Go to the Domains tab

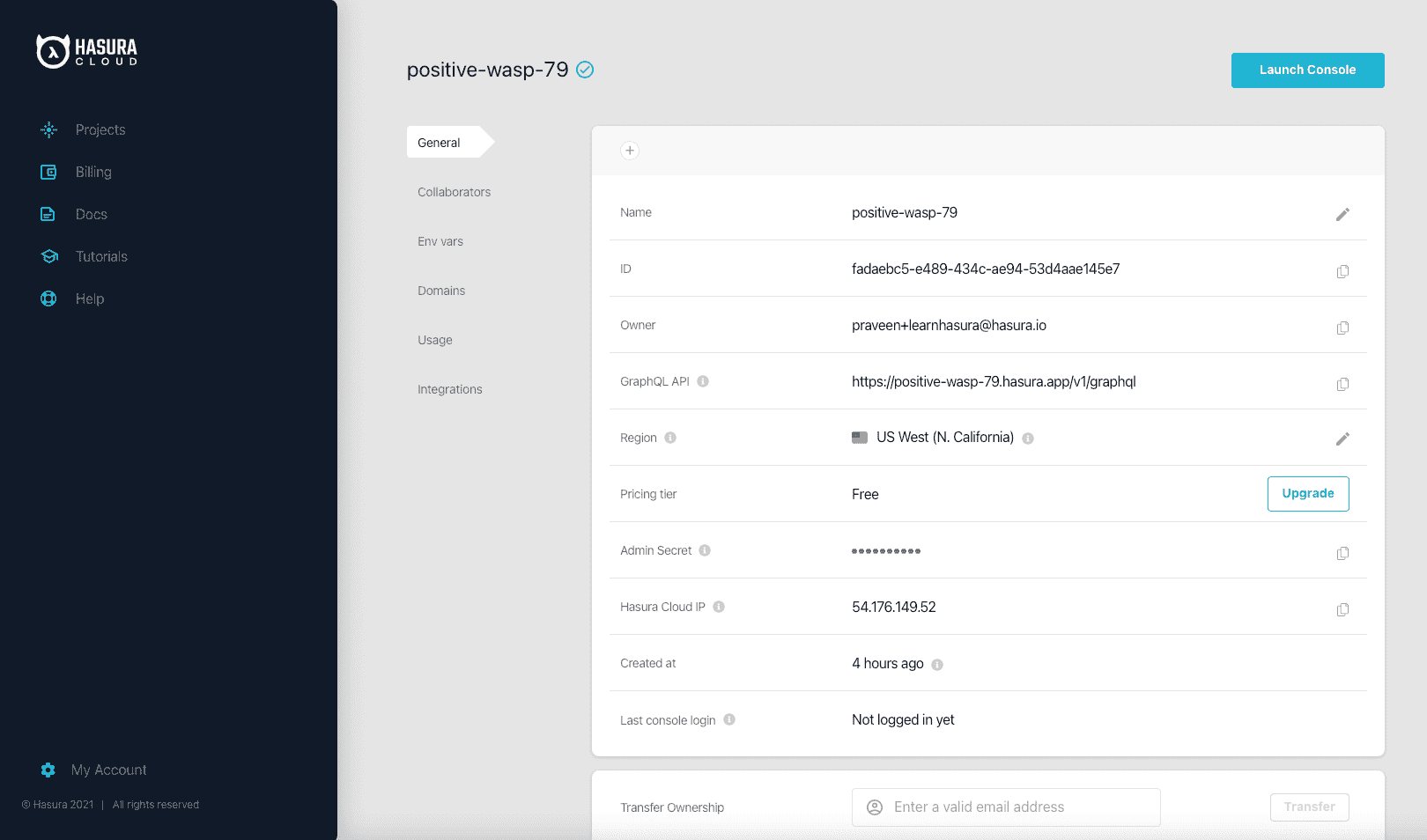441,291
